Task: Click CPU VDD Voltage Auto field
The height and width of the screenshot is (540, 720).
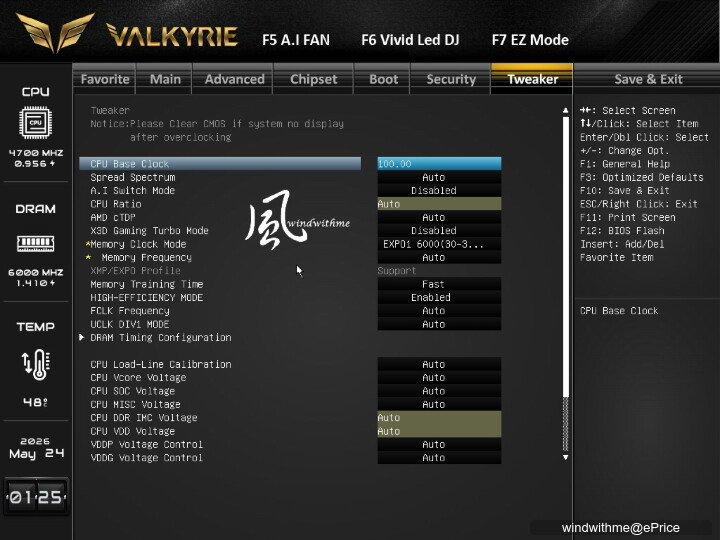Action: coord(439,431)
